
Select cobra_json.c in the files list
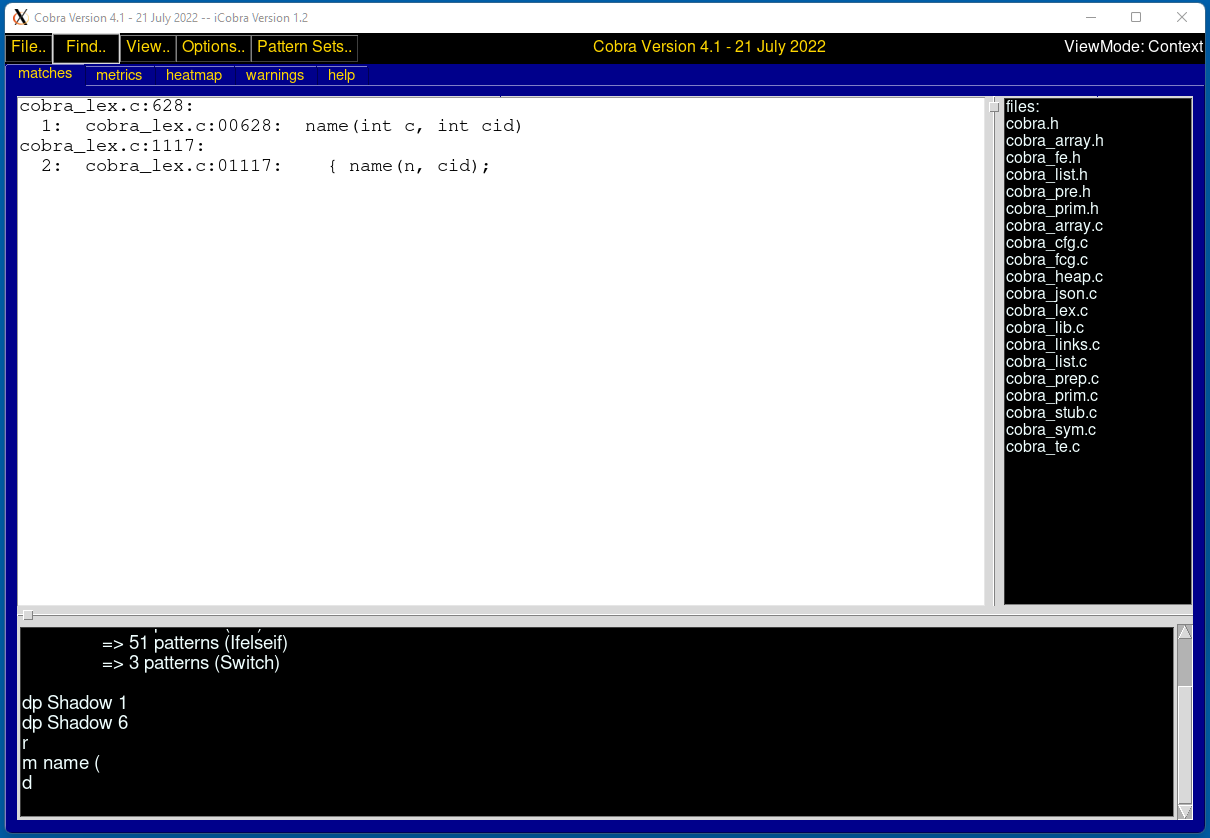click(x=1051, y=294)
